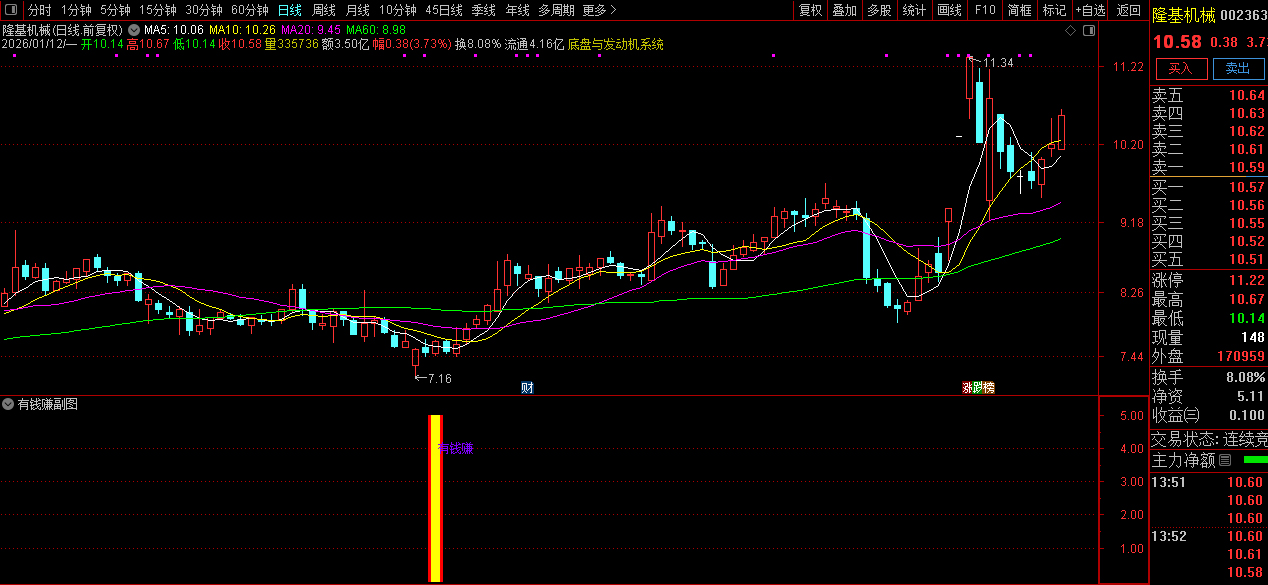Click the 涨停榜 marker below the chart
The image size is (1268, 585).
[979, 387]
